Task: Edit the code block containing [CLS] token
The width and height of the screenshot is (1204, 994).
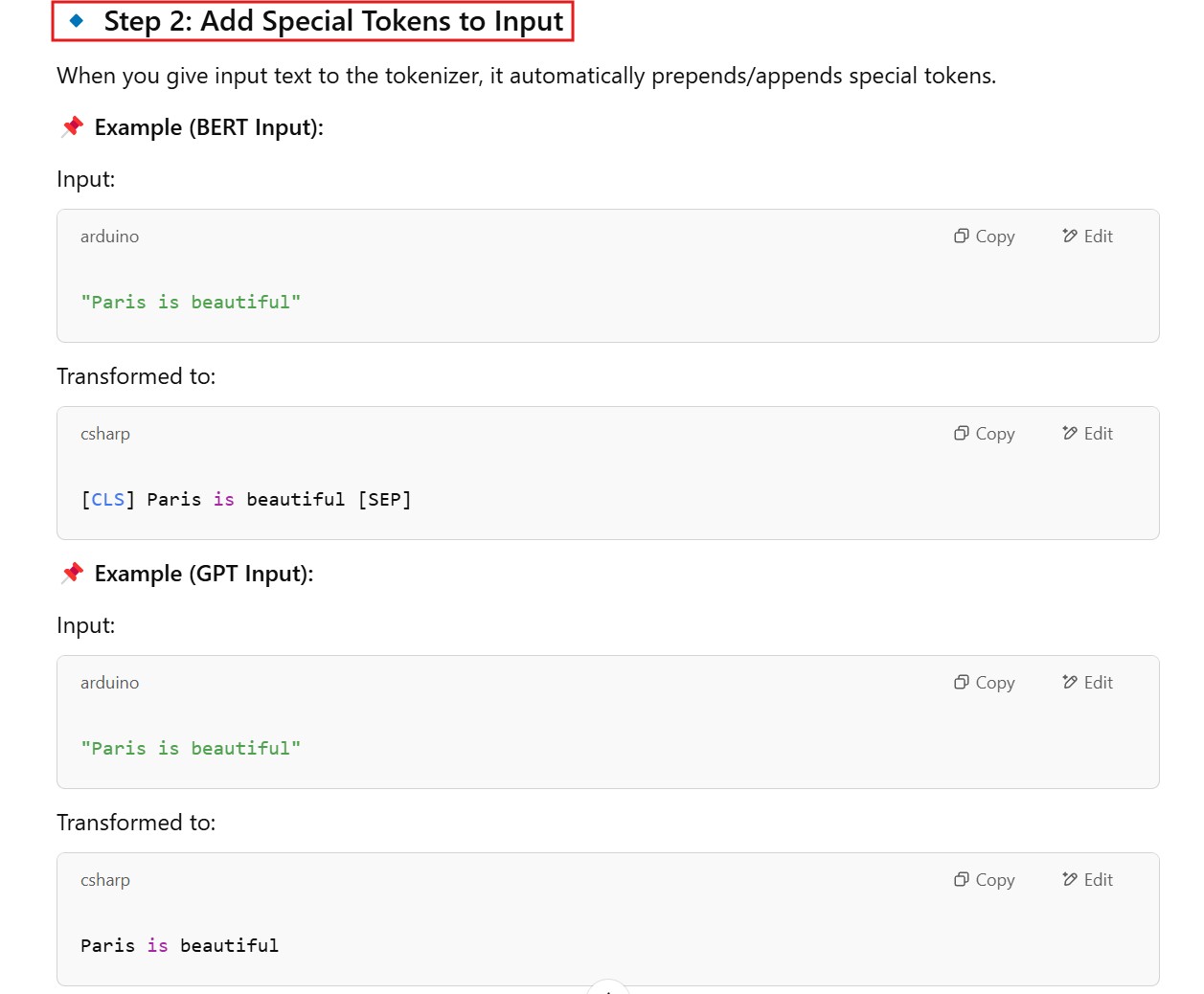Action: (1087, 434)
